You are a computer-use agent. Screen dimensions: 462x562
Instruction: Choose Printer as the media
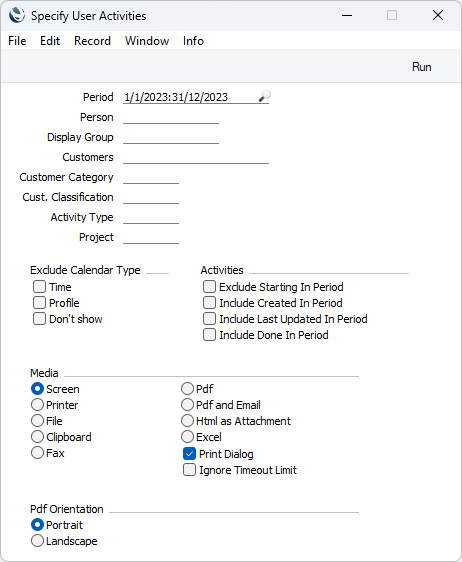coord(37,405)
